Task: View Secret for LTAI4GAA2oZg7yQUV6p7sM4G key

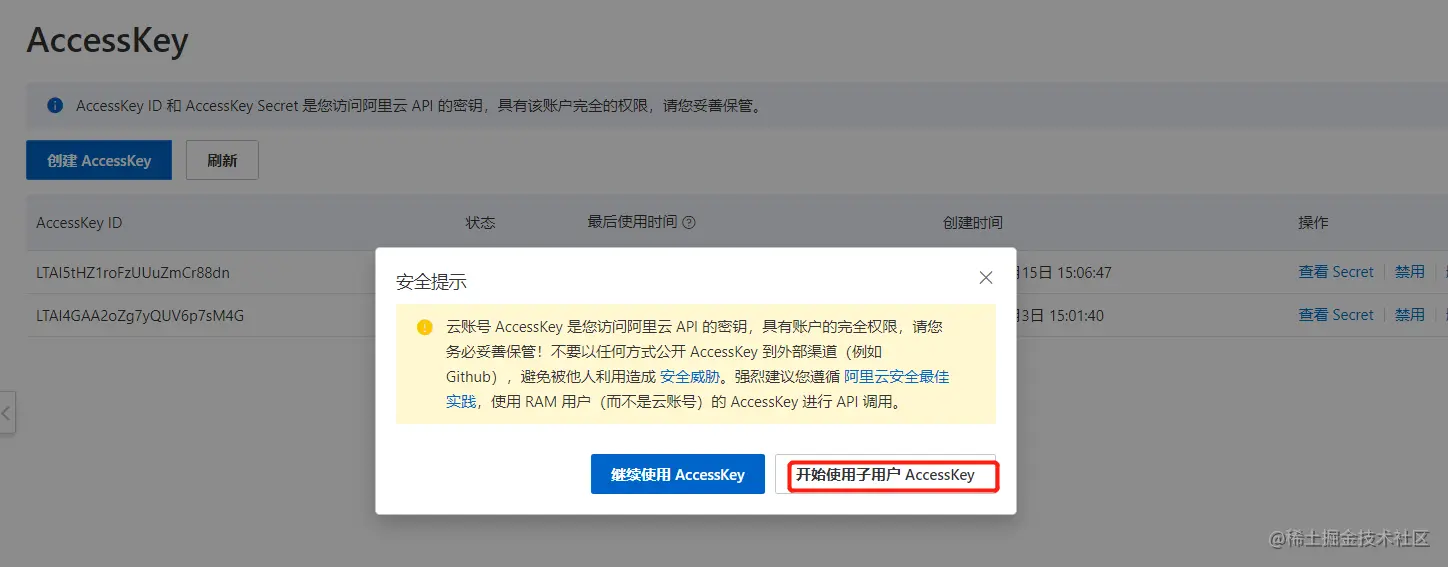Action: pos(1336,315)
